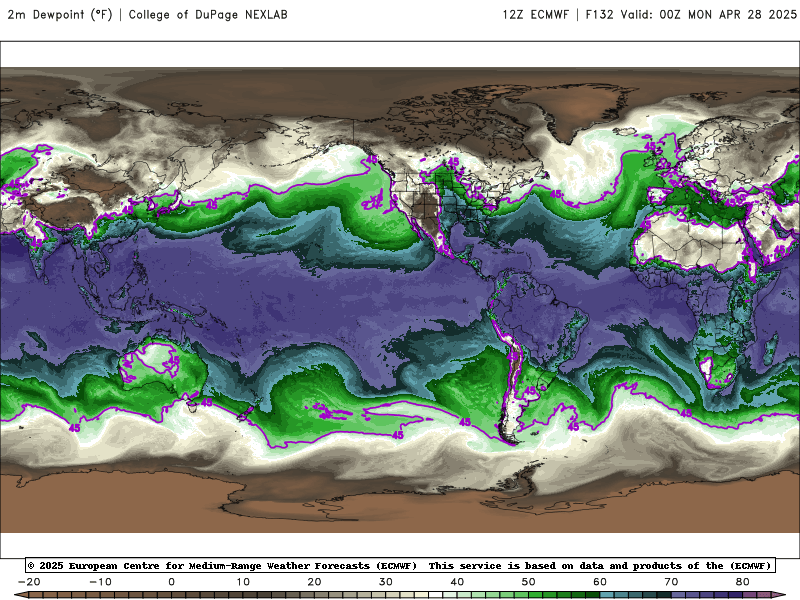Click the -20 value on the color scale

click(29, 582)
